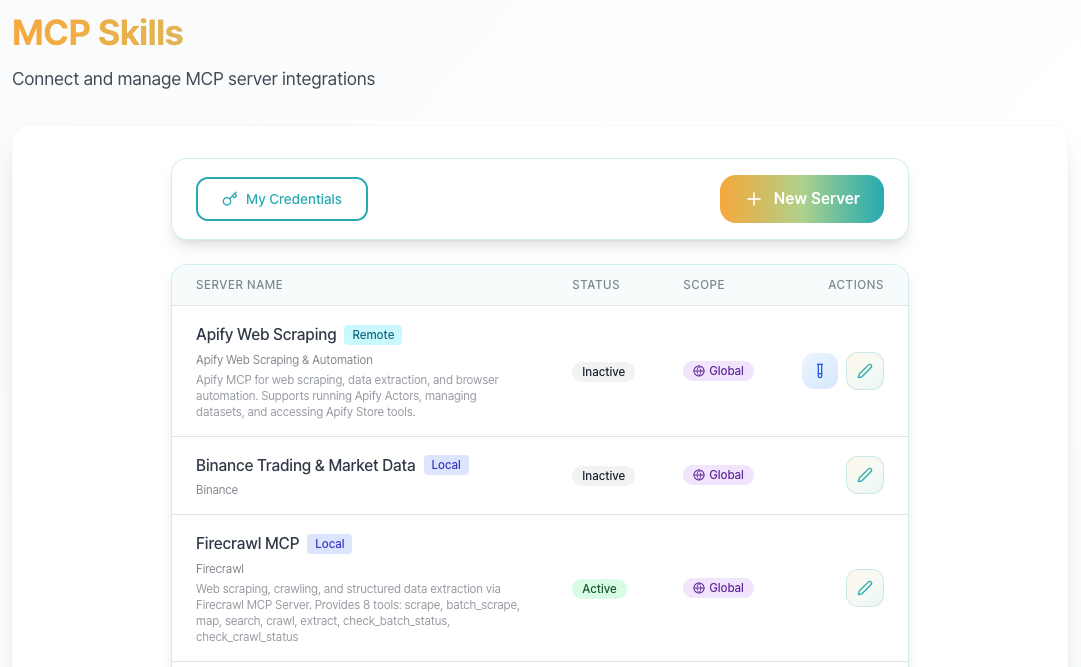Edit the Binance Trading server settings

pos(864,474)
